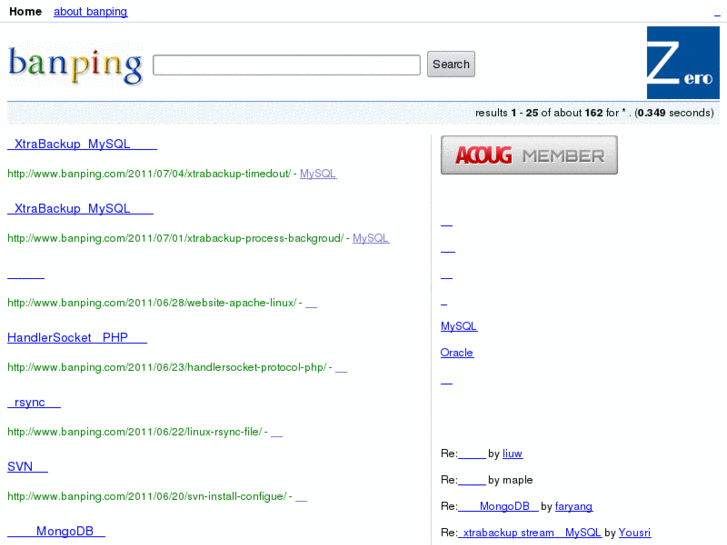Open commenter Yousri's profile link

635,533
